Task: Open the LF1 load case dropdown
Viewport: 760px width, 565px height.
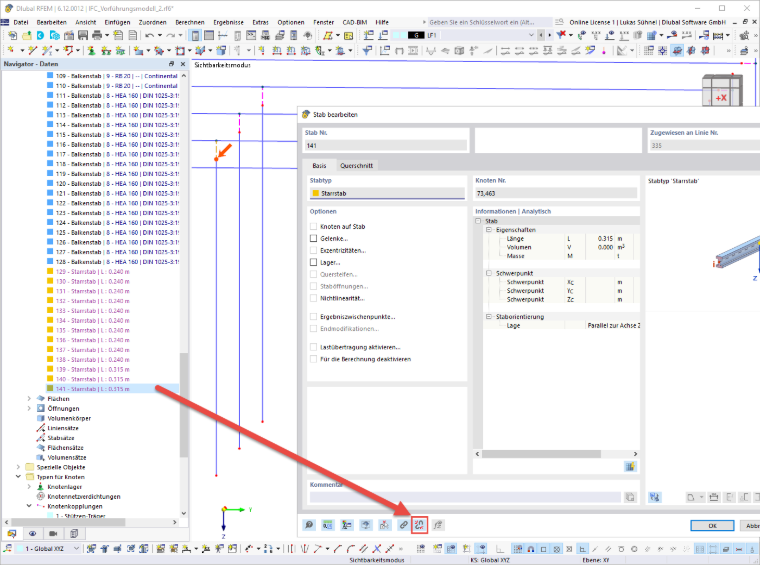Action: [x=531, y=35]
